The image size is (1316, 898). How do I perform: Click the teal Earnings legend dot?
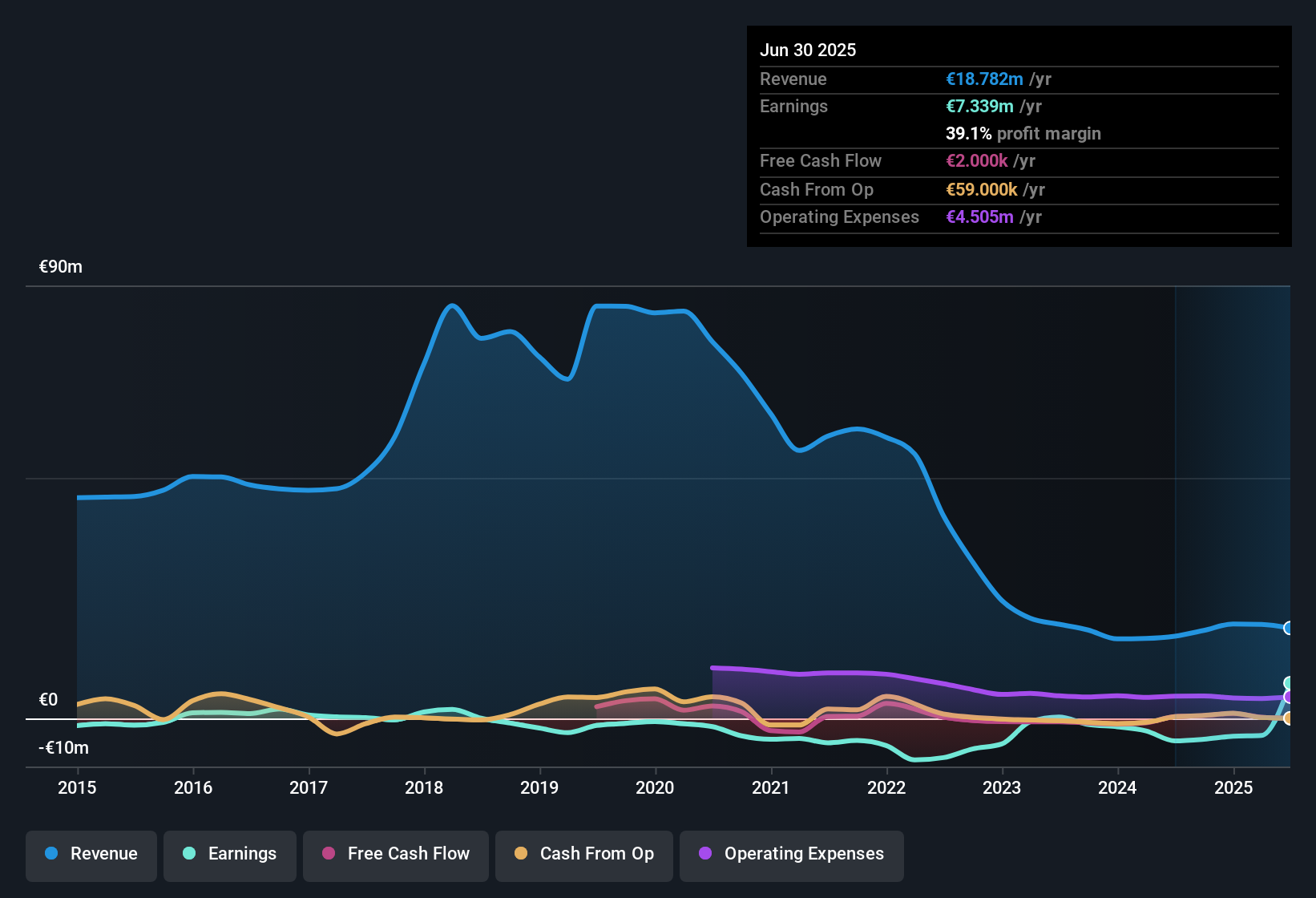coord(190,855)
